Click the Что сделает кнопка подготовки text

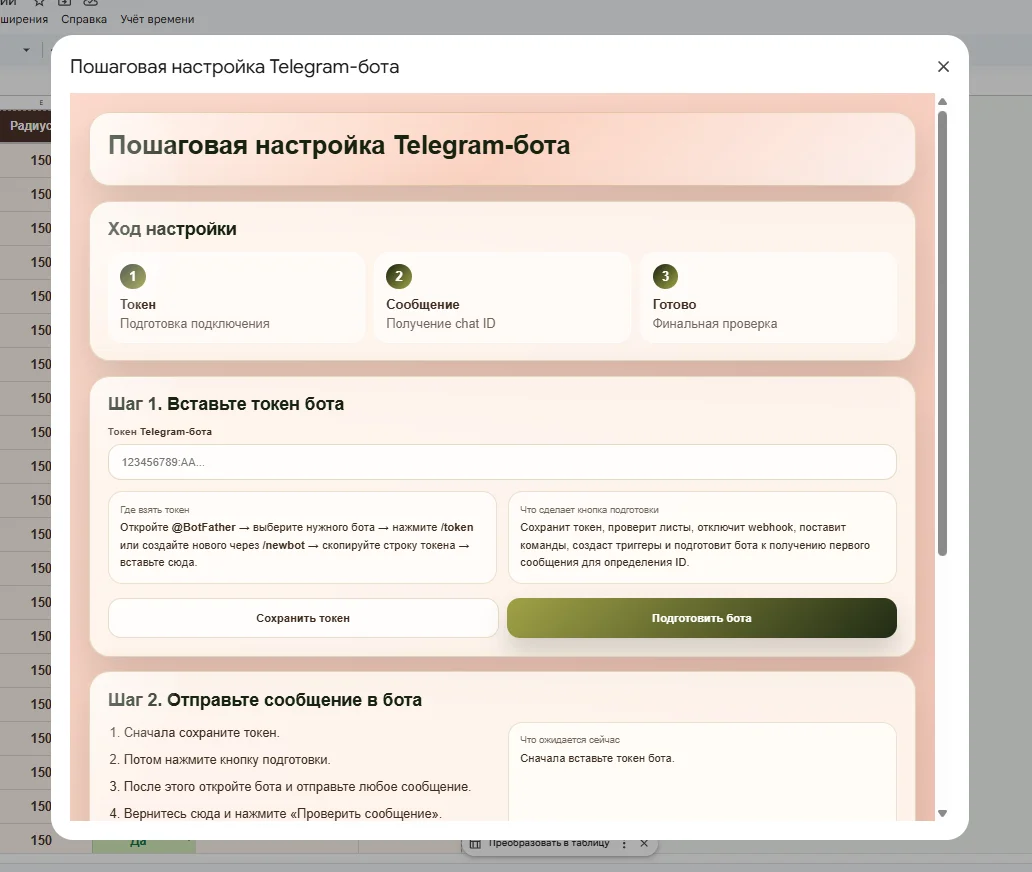(589, 510)
